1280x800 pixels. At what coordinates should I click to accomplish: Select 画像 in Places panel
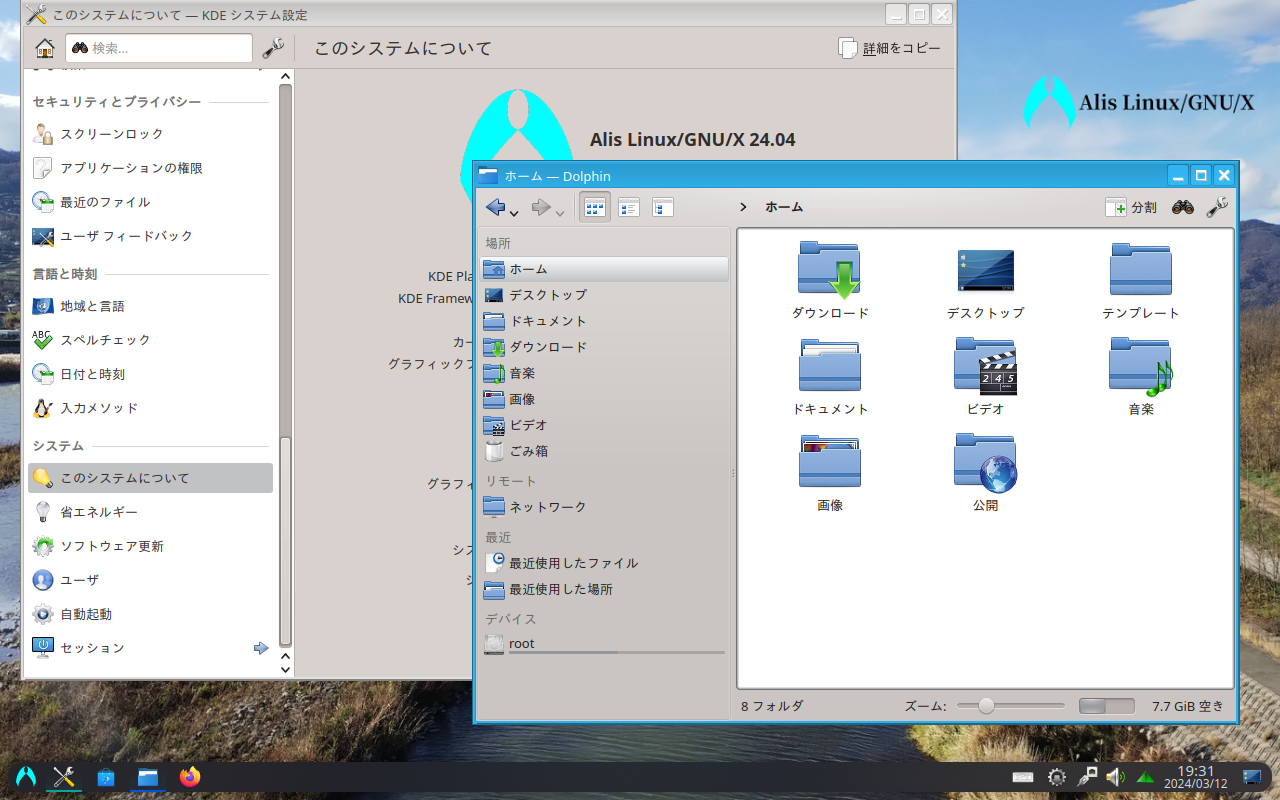tap(604, 399)
